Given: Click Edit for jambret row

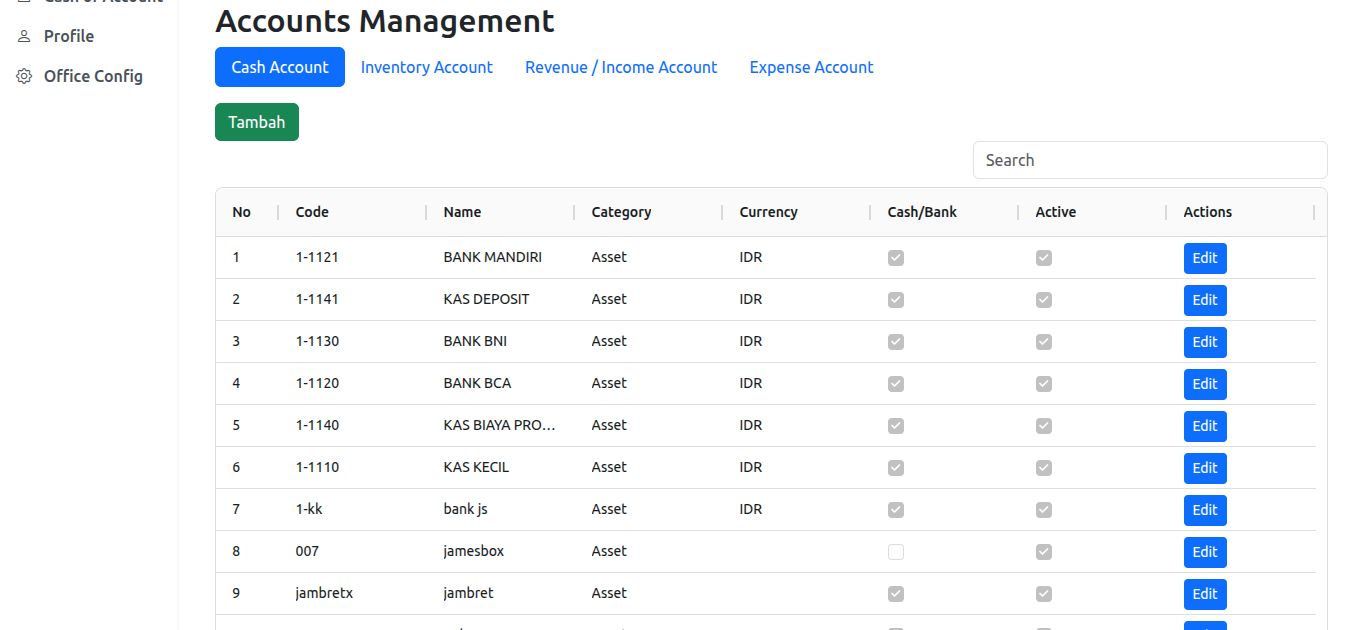Looking at the screenshot, I should pyautogui.click(x=1205, y=594).
